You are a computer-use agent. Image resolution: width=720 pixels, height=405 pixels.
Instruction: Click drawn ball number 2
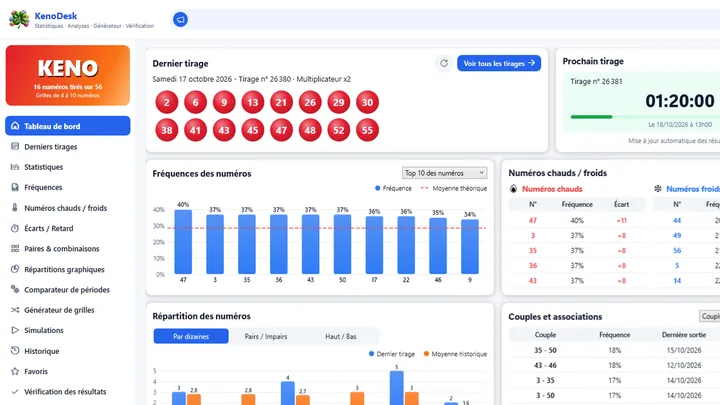(167, 102)
